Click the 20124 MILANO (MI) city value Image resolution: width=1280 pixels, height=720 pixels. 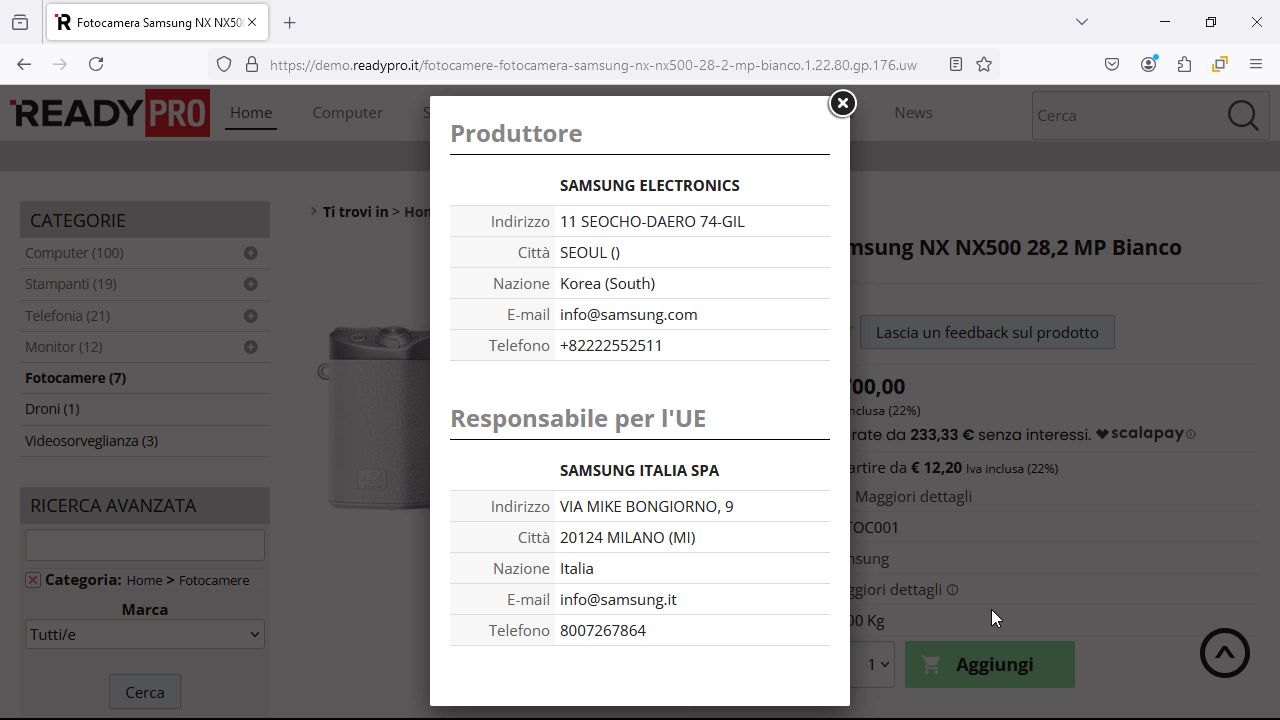pos(628,538)
